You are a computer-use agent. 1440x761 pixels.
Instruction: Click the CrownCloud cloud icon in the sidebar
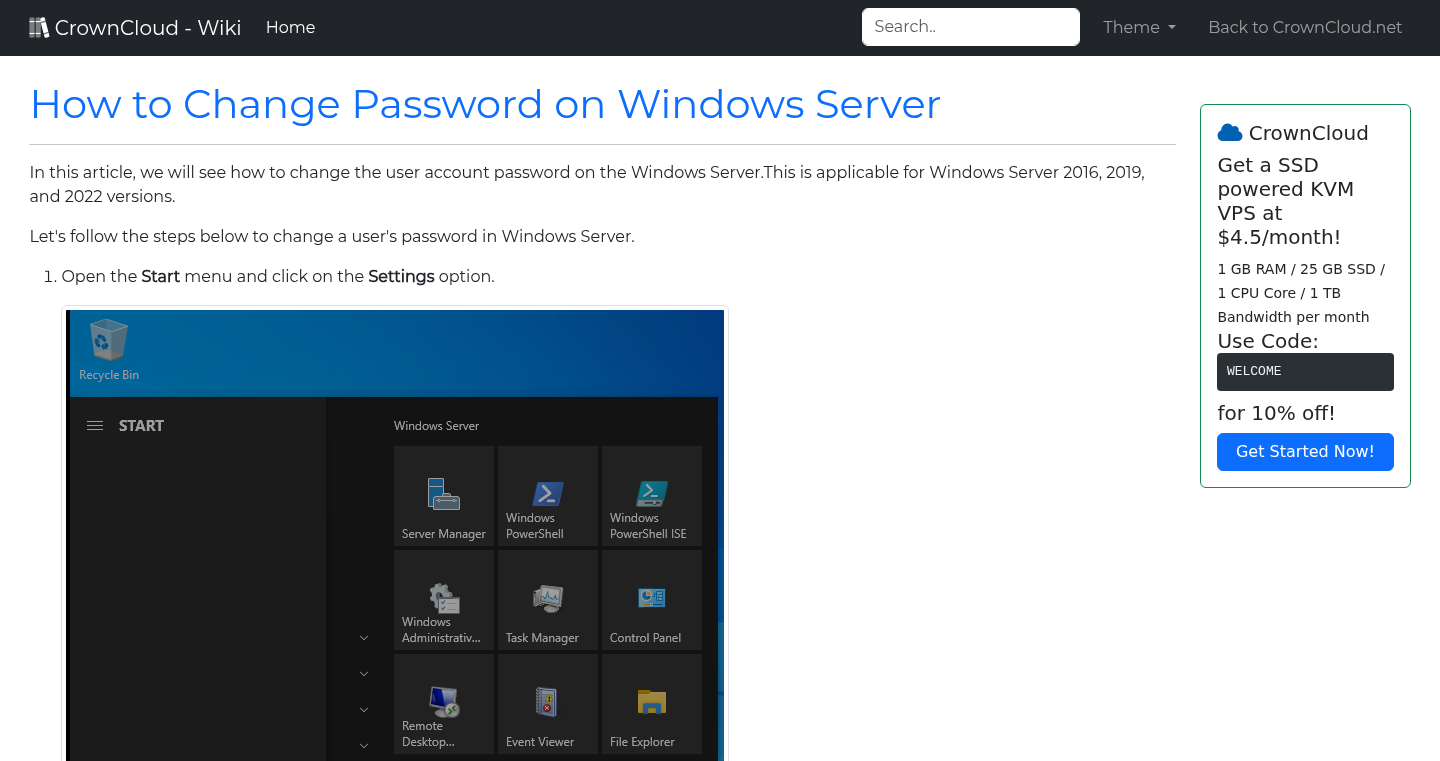pyautogui.click(x=1228, y=131)
